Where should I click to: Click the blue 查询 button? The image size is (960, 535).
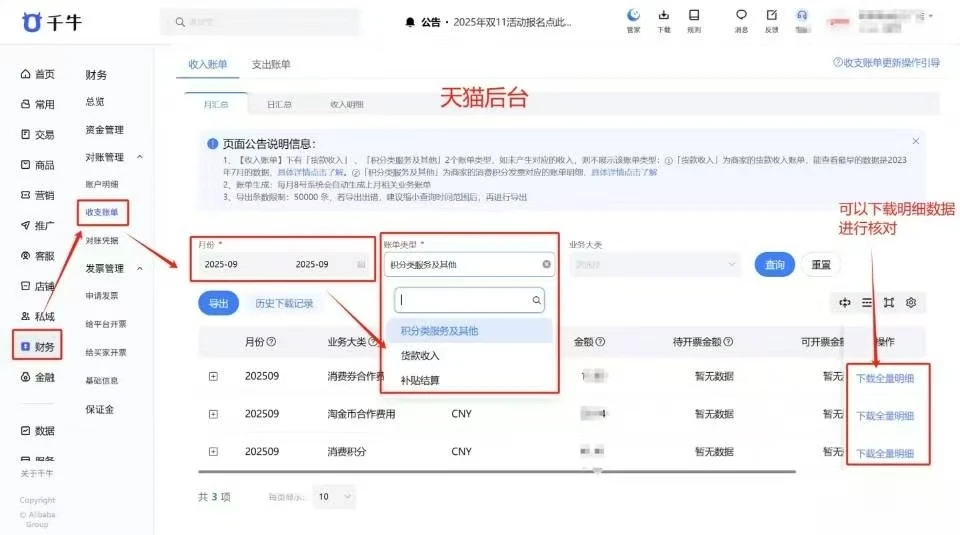pos(774,265)
